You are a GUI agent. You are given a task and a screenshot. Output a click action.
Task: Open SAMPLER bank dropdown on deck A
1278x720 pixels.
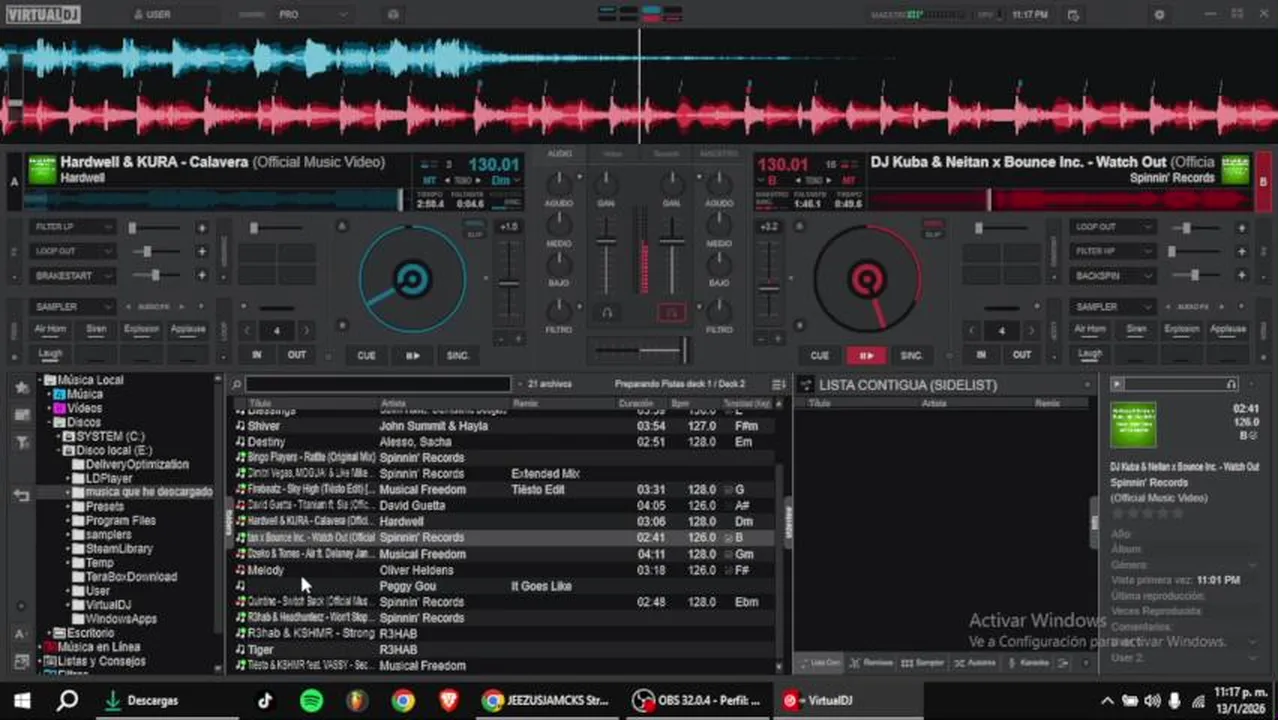(73, 306)
